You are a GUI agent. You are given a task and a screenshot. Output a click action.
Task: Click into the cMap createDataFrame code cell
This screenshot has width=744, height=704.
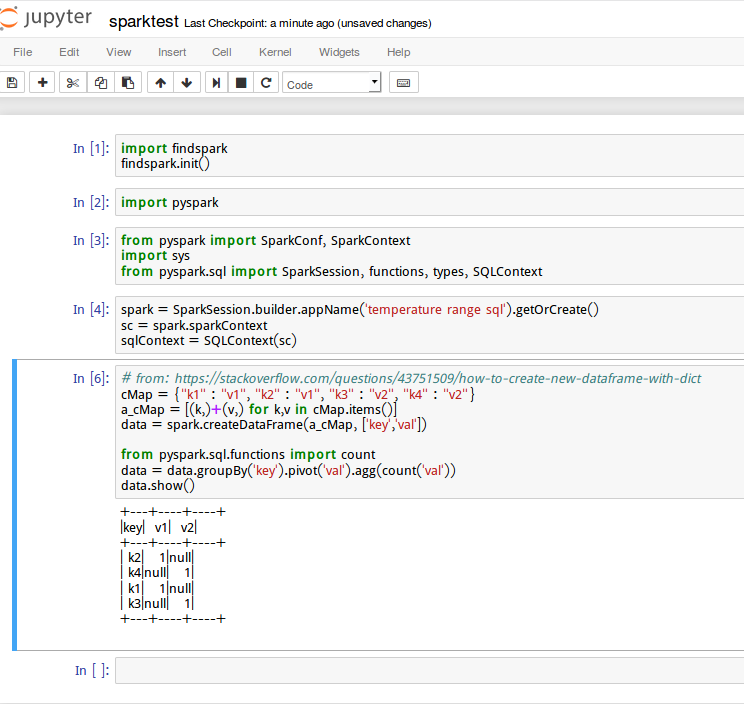[429, 432]
